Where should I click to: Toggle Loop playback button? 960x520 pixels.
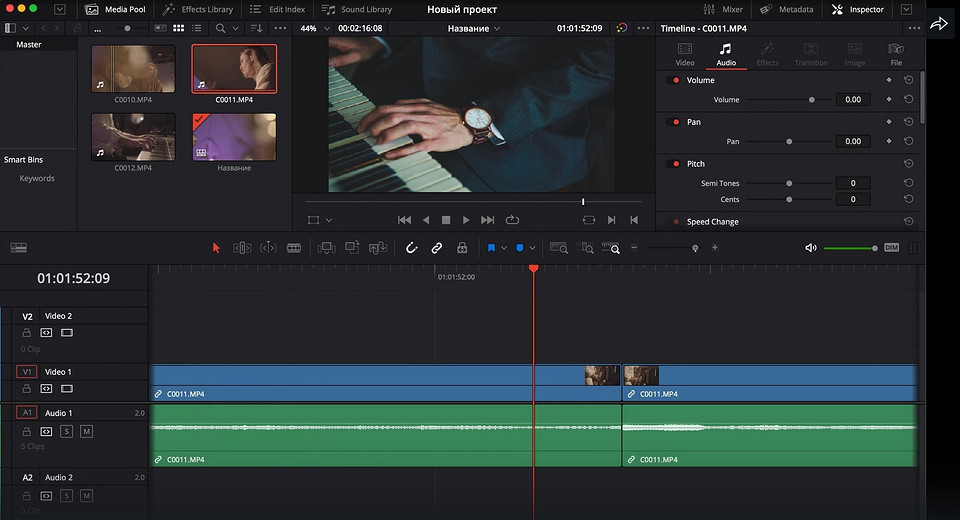click(512, 220)
